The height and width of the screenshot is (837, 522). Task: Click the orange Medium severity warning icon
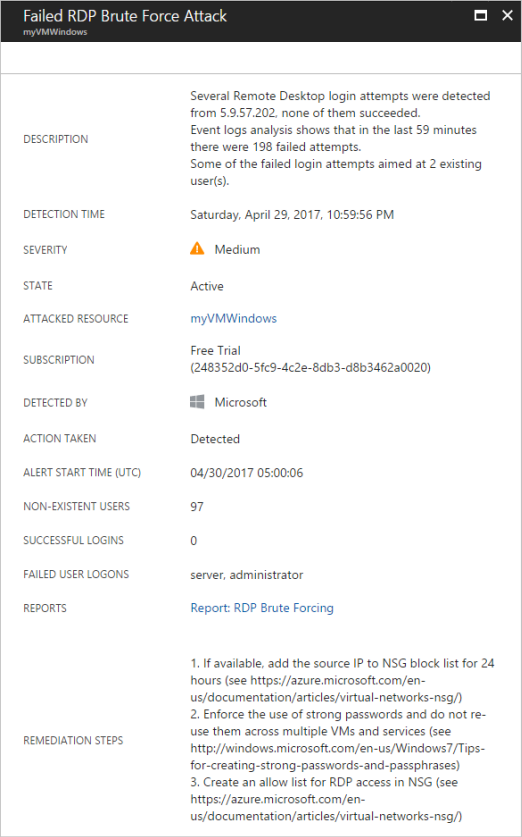[197, 249]
